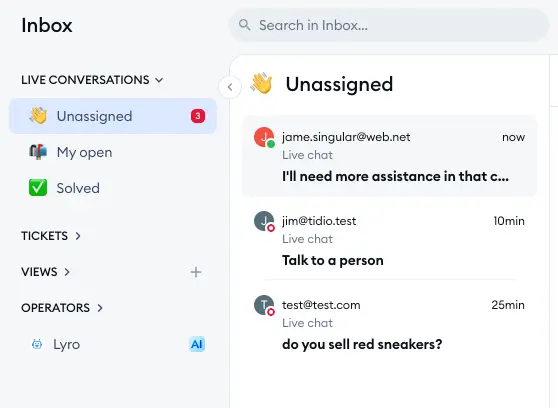
Task: Open My open conversations
Action: (113, 152)
